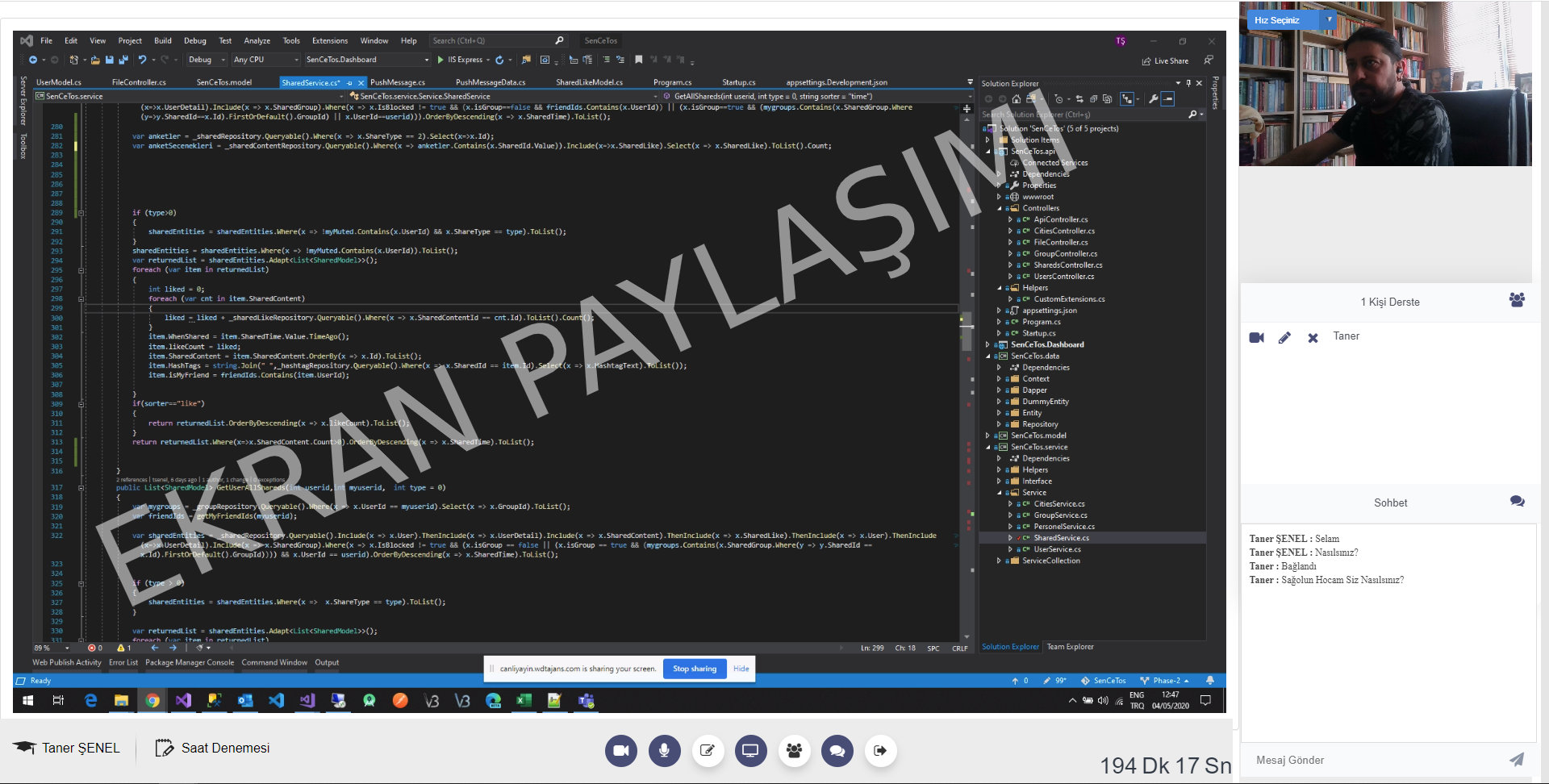Screen dimensions: 1549x784
Task: Click the exit session icon in bottom controls
Action: click(x=880, y=751)
